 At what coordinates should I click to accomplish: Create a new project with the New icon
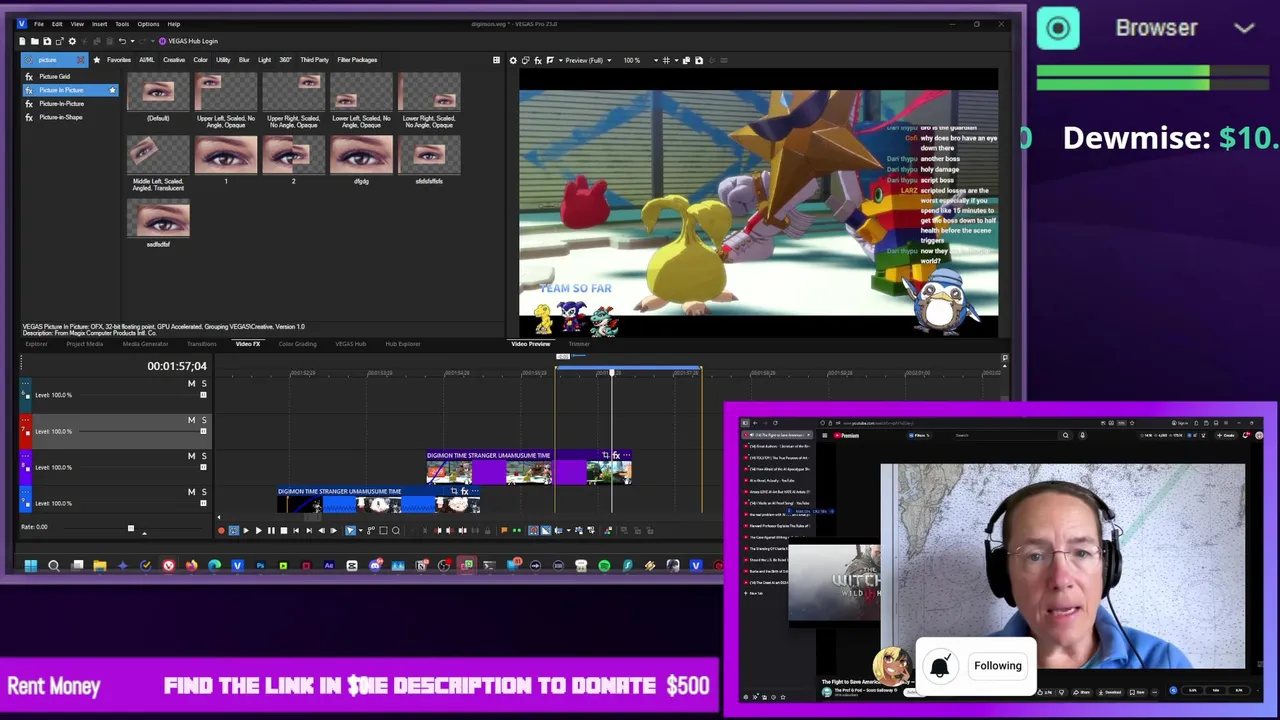pyautogui.click(x=23, y=41)
